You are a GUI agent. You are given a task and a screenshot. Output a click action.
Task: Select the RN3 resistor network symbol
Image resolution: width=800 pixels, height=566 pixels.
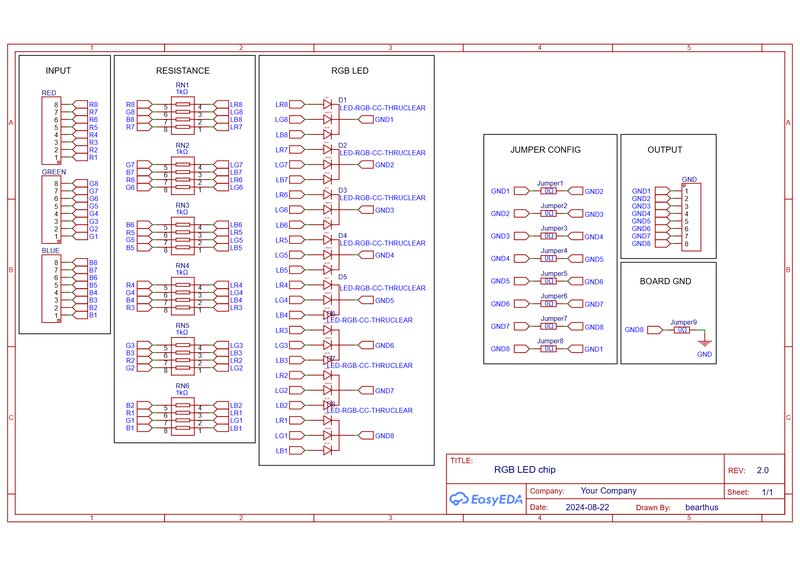(x=183, y=236)
